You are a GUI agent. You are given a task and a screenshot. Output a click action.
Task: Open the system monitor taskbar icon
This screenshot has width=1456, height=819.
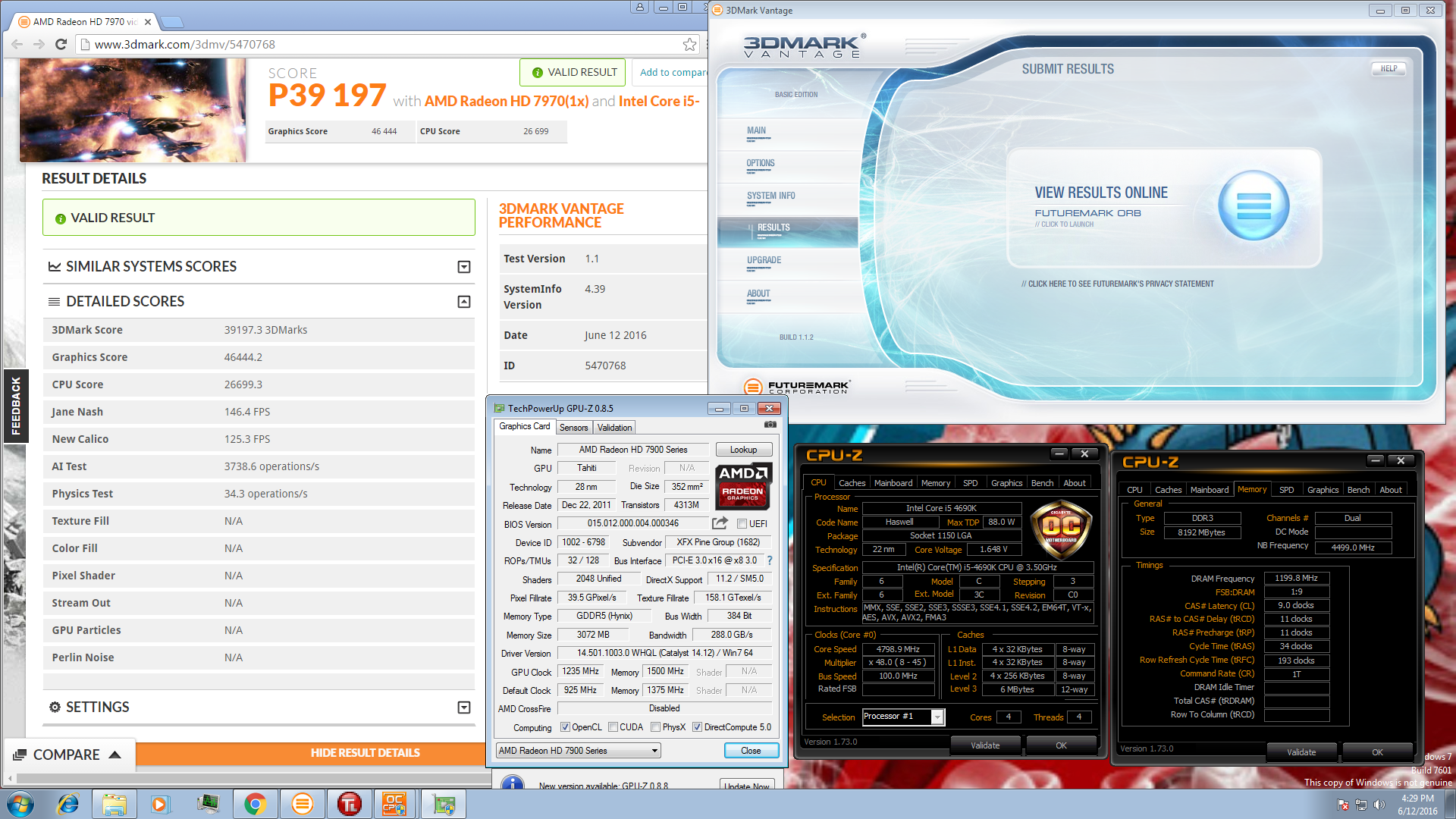[x=208, y=804]
